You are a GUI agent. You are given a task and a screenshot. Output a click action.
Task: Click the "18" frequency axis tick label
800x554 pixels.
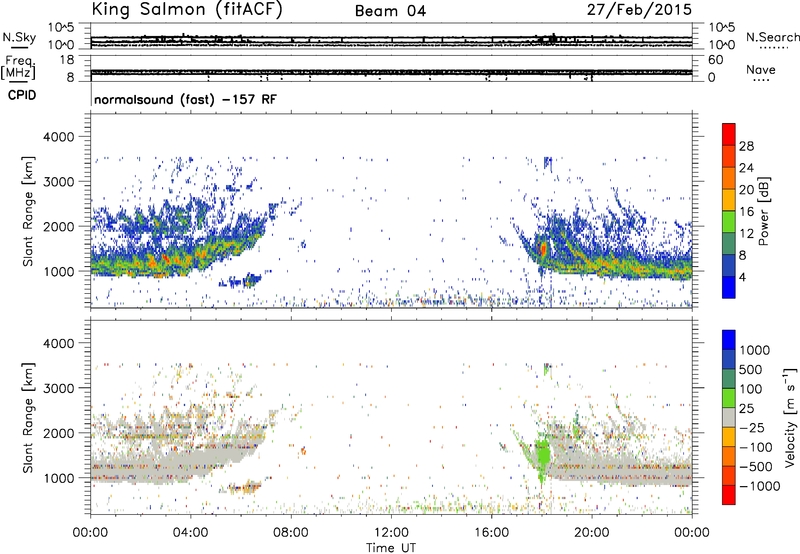tap(67, 60)
